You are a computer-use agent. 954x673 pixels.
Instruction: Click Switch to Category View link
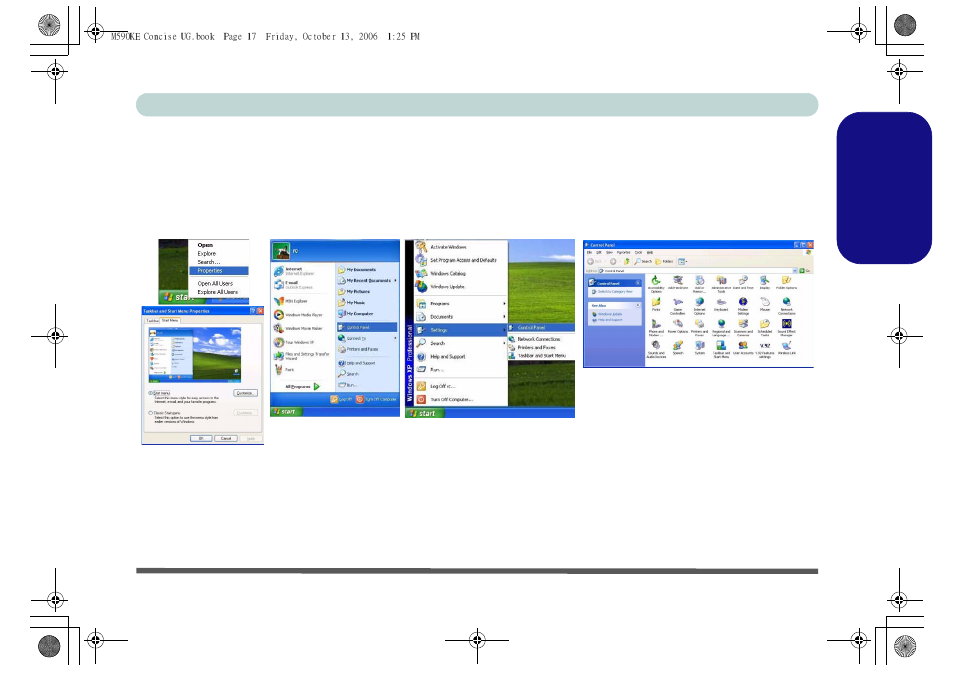coord(615,291)
